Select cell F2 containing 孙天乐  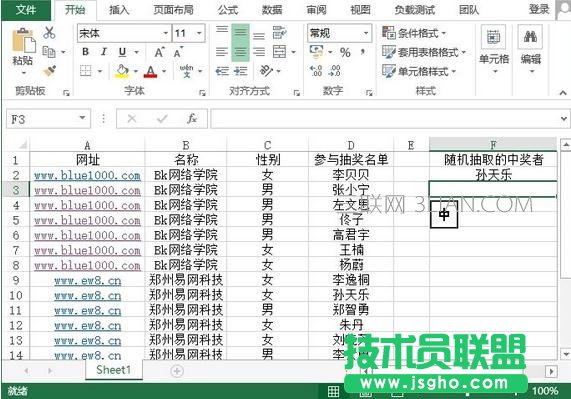click(493, 174)
